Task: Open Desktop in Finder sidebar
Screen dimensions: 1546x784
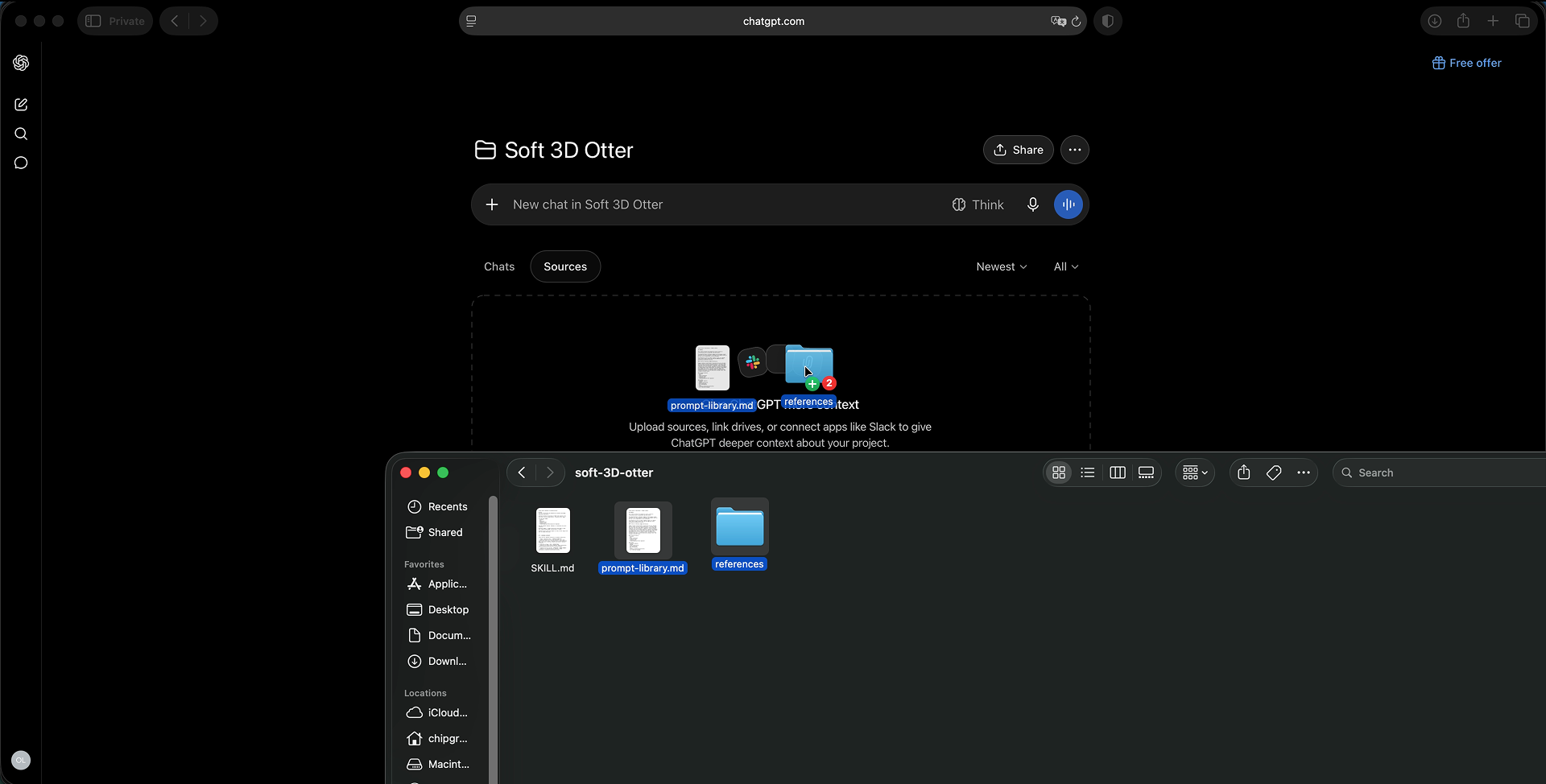Action: [x=439, y=609]
